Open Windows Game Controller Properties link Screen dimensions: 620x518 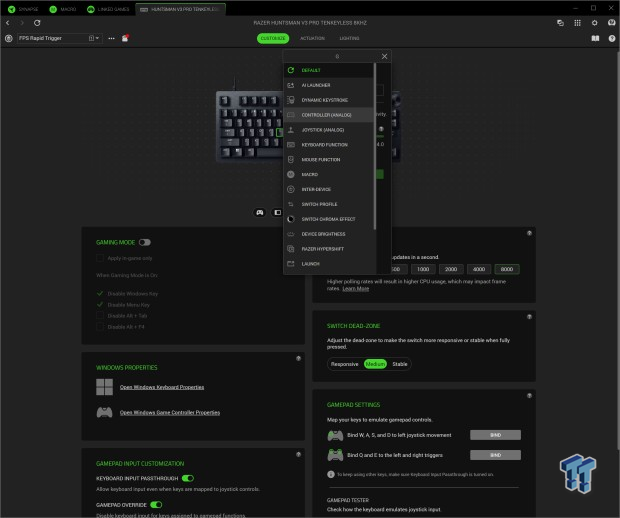coord(170,412)
